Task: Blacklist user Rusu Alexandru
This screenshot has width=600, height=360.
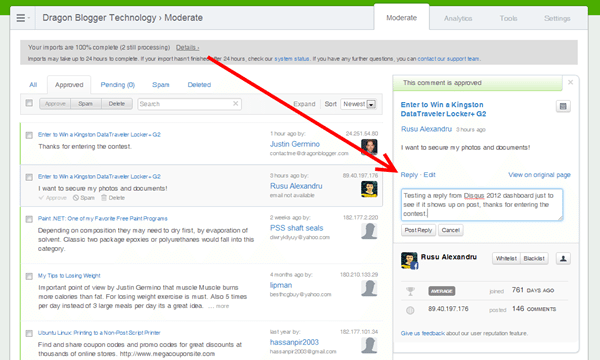Action: click(x=534, y=258)
